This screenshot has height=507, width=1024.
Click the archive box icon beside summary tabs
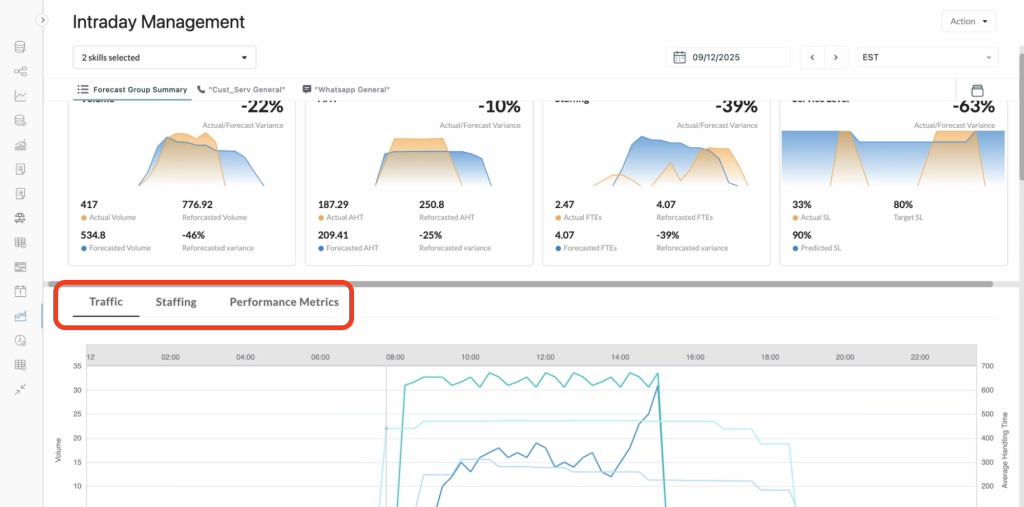coord(977,90)
